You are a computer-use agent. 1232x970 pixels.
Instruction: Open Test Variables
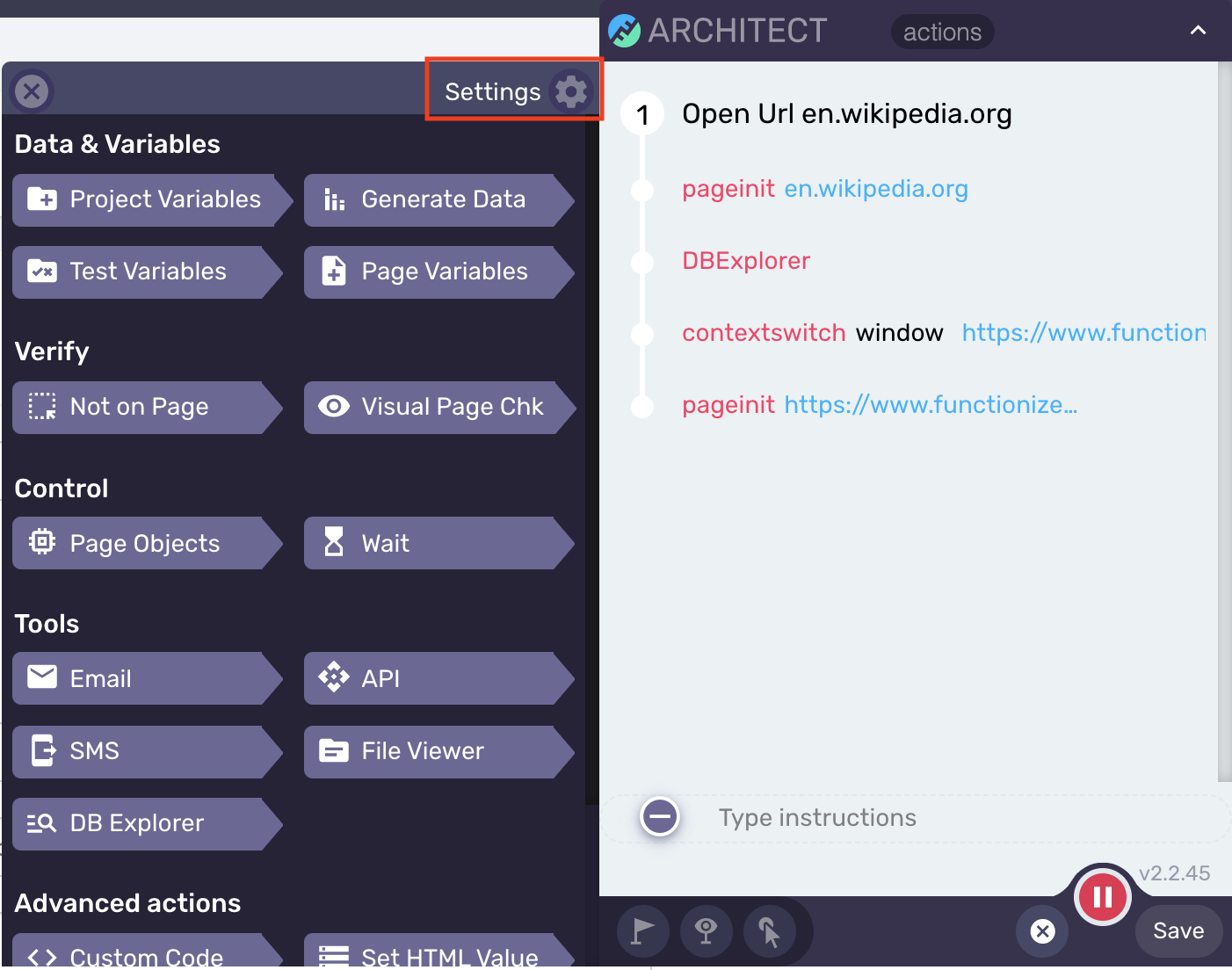click(x=147, y=271)
